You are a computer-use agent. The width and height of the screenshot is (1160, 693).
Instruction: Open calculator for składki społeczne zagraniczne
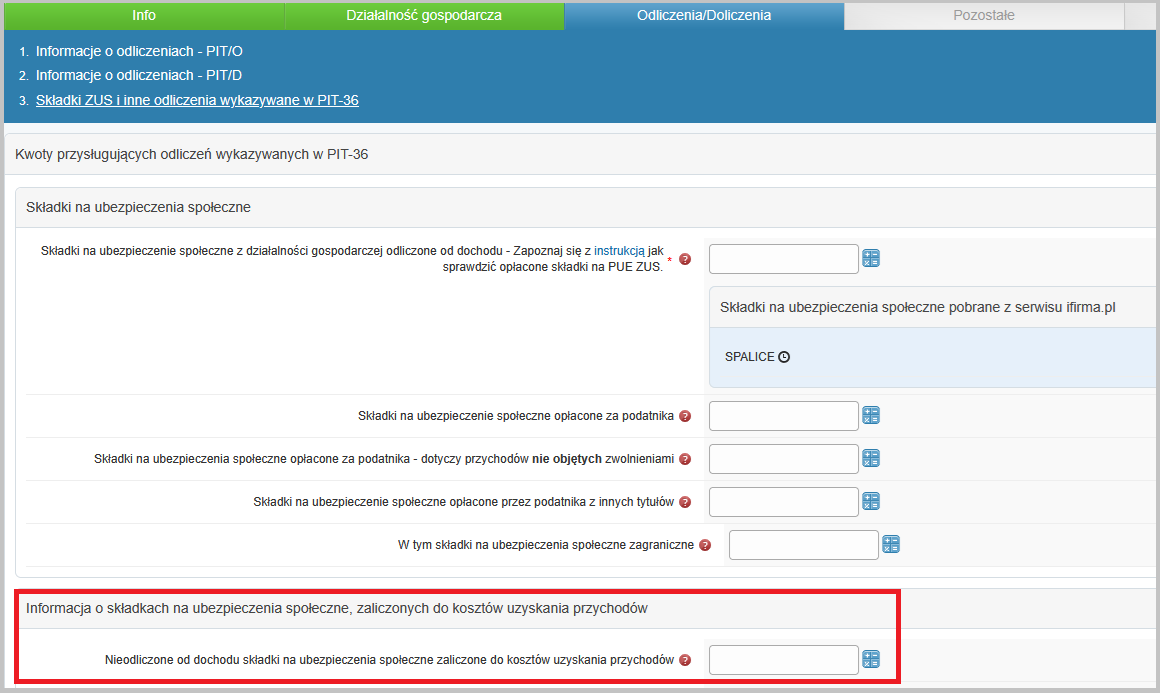[891, 545]
